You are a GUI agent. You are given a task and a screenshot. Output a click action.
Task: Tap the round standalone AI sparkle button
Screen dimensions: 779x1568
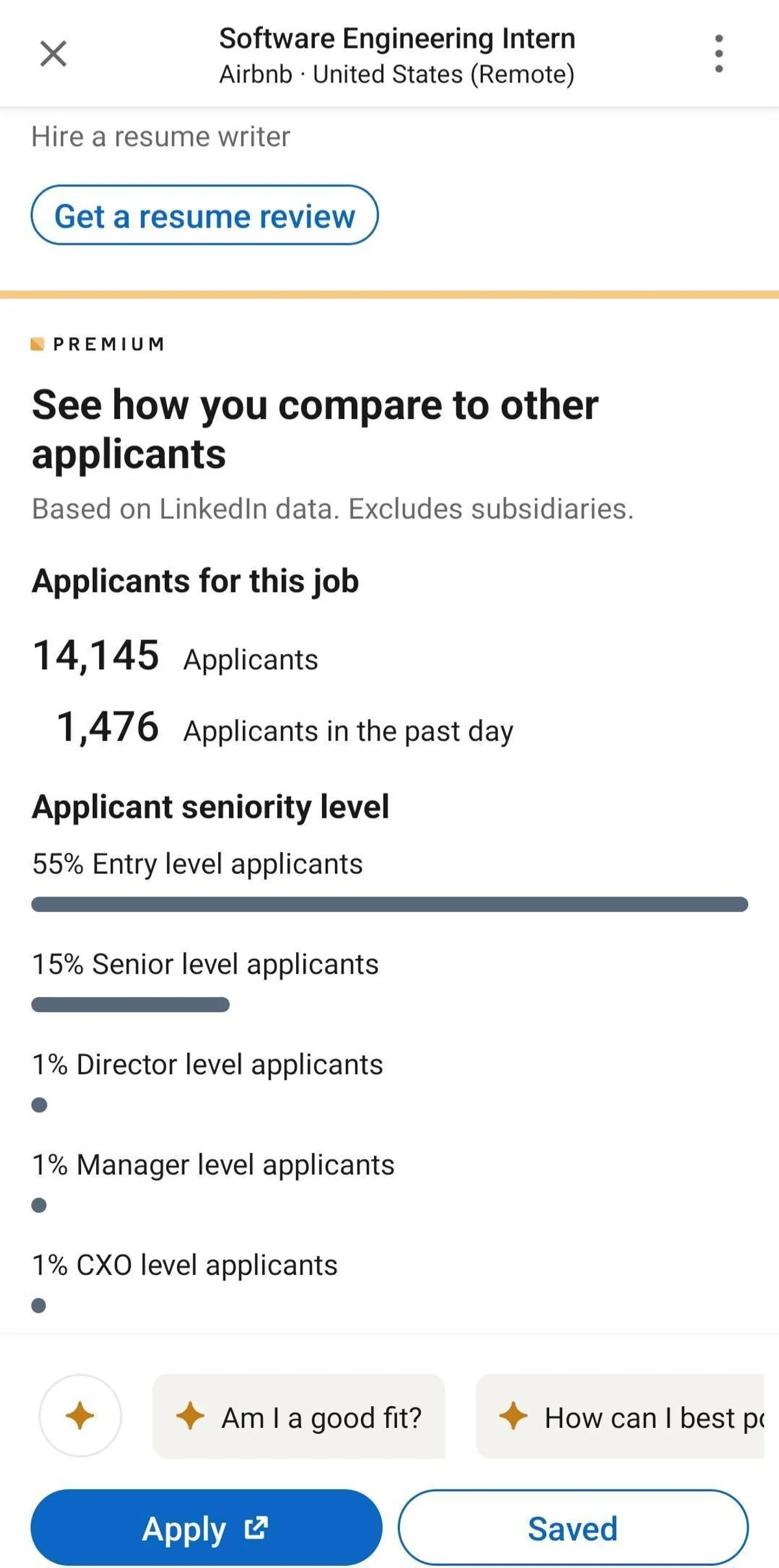[80, 1415]
